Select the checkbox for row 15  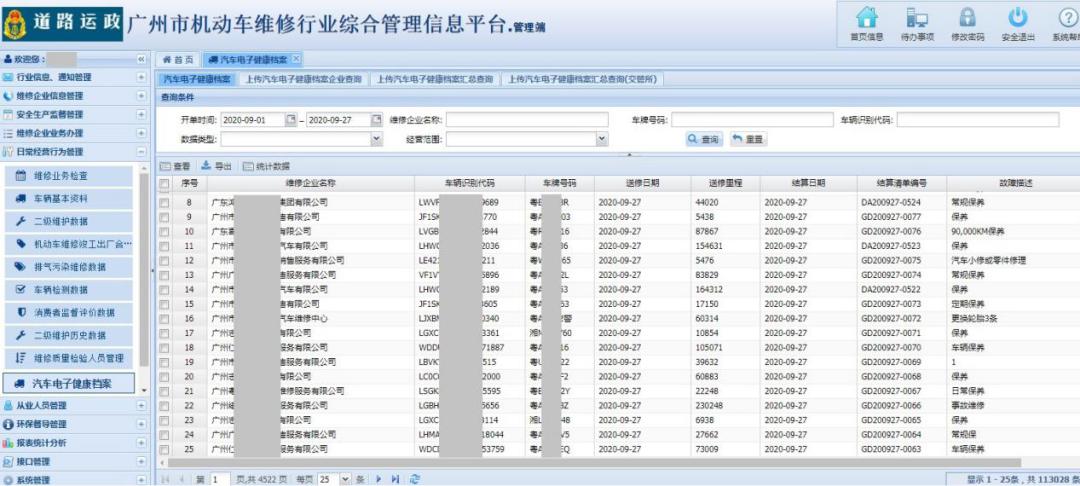coord(165,303)
